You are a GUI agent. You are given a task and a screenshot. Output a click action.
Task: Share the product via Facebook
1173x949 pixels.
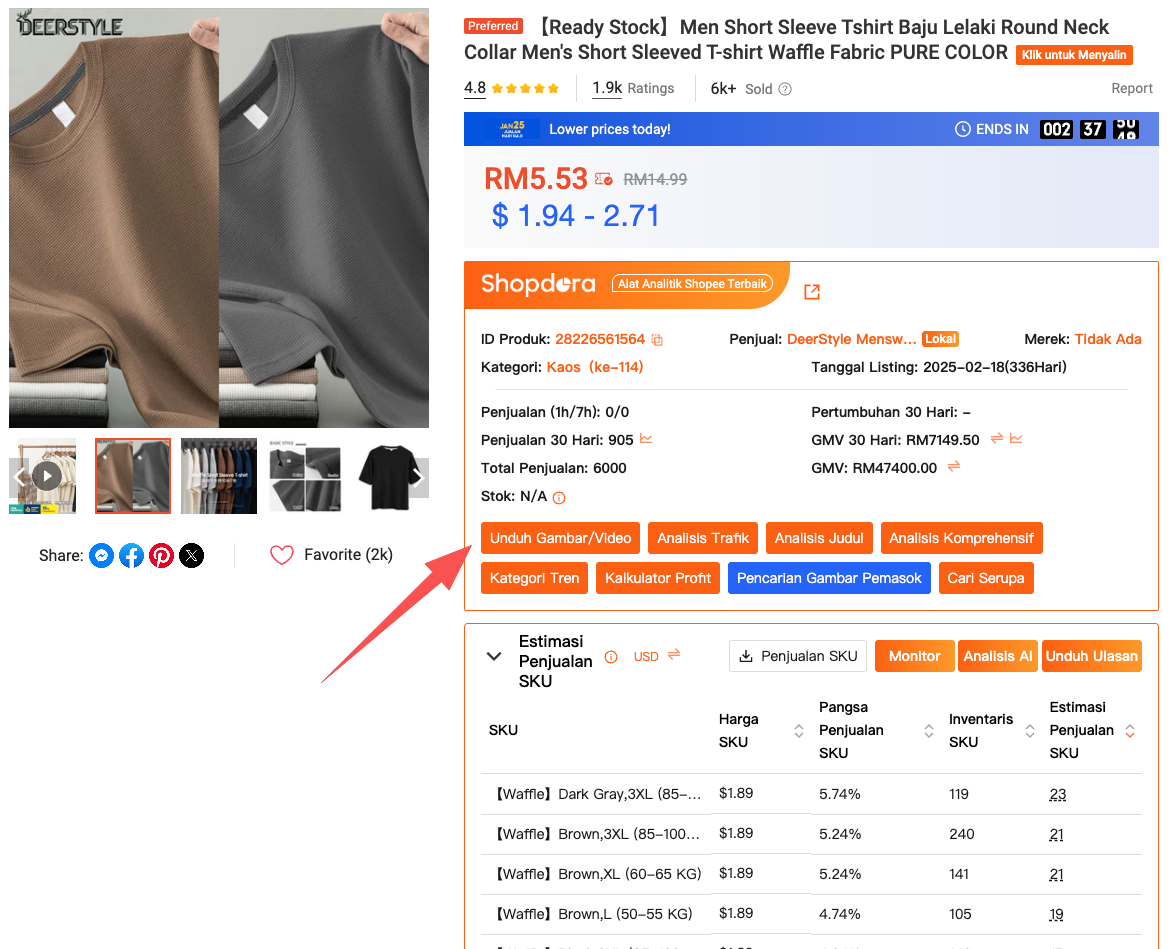(x=131, y=555)
